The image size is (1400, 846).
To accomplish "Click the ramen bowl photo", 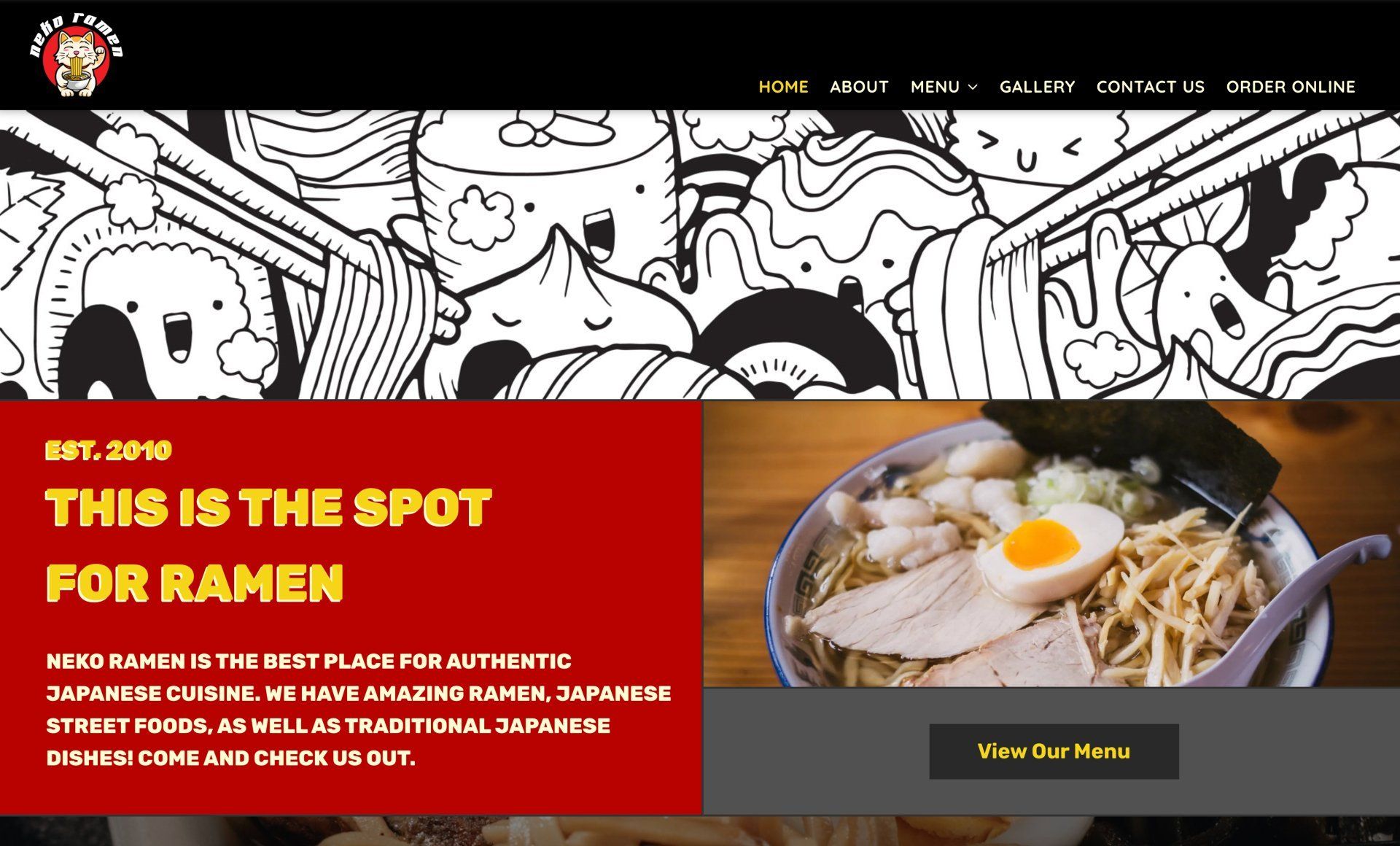I will 1051,543.
